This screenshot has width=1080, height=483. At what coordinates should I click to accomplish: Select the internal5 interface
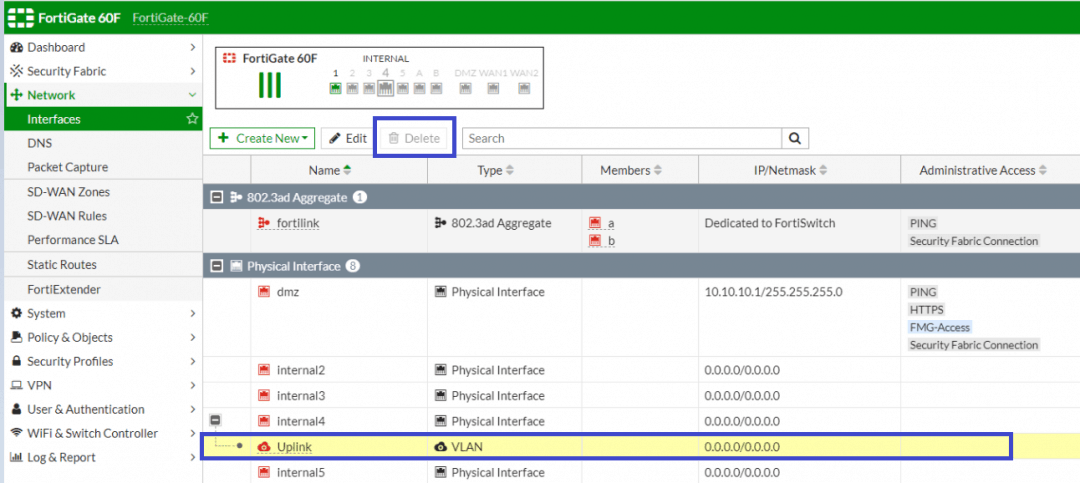(300, 473)
